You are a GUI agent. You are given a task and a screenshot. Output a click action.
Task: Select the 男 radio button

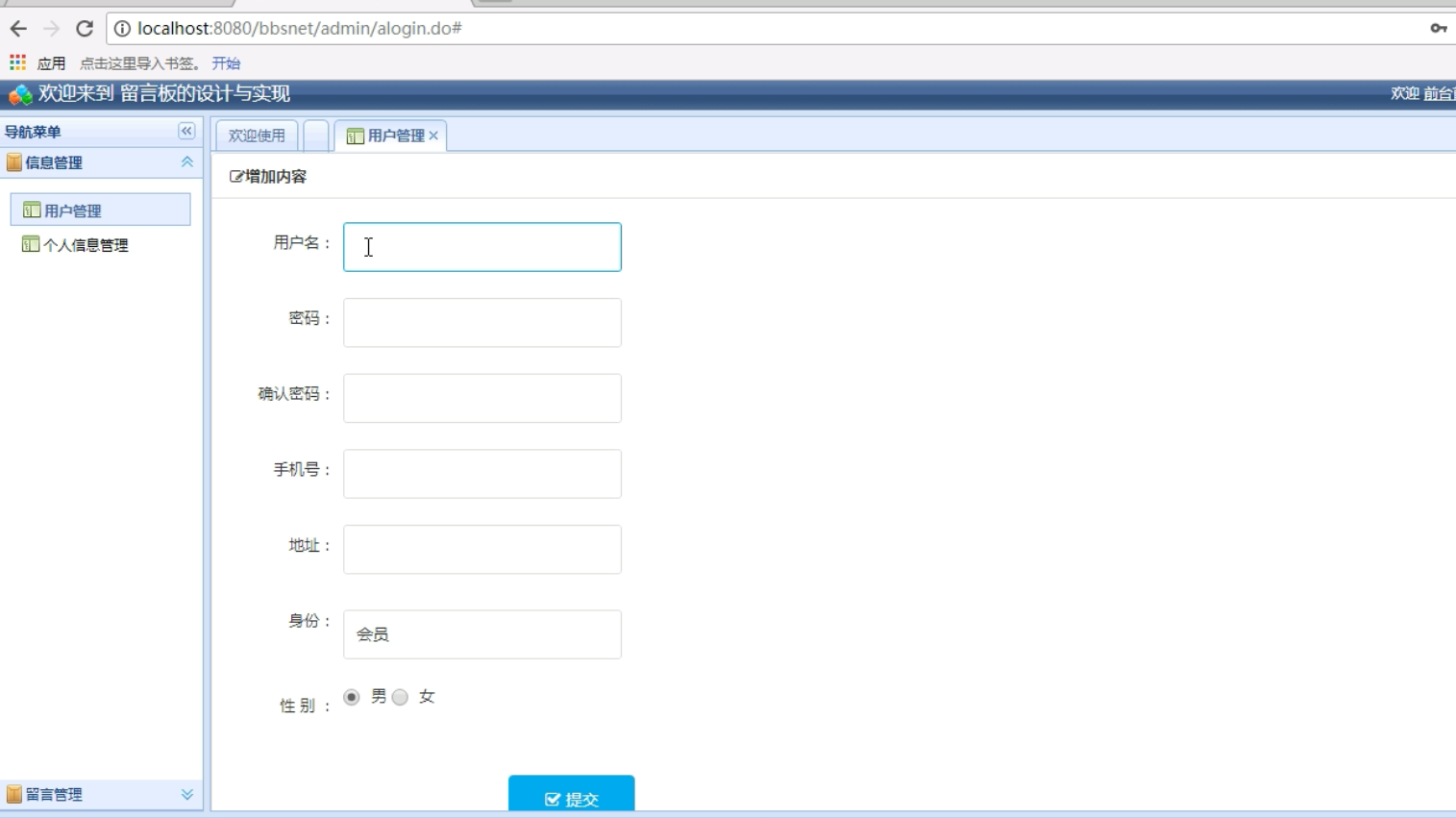(x=352, y=697)
